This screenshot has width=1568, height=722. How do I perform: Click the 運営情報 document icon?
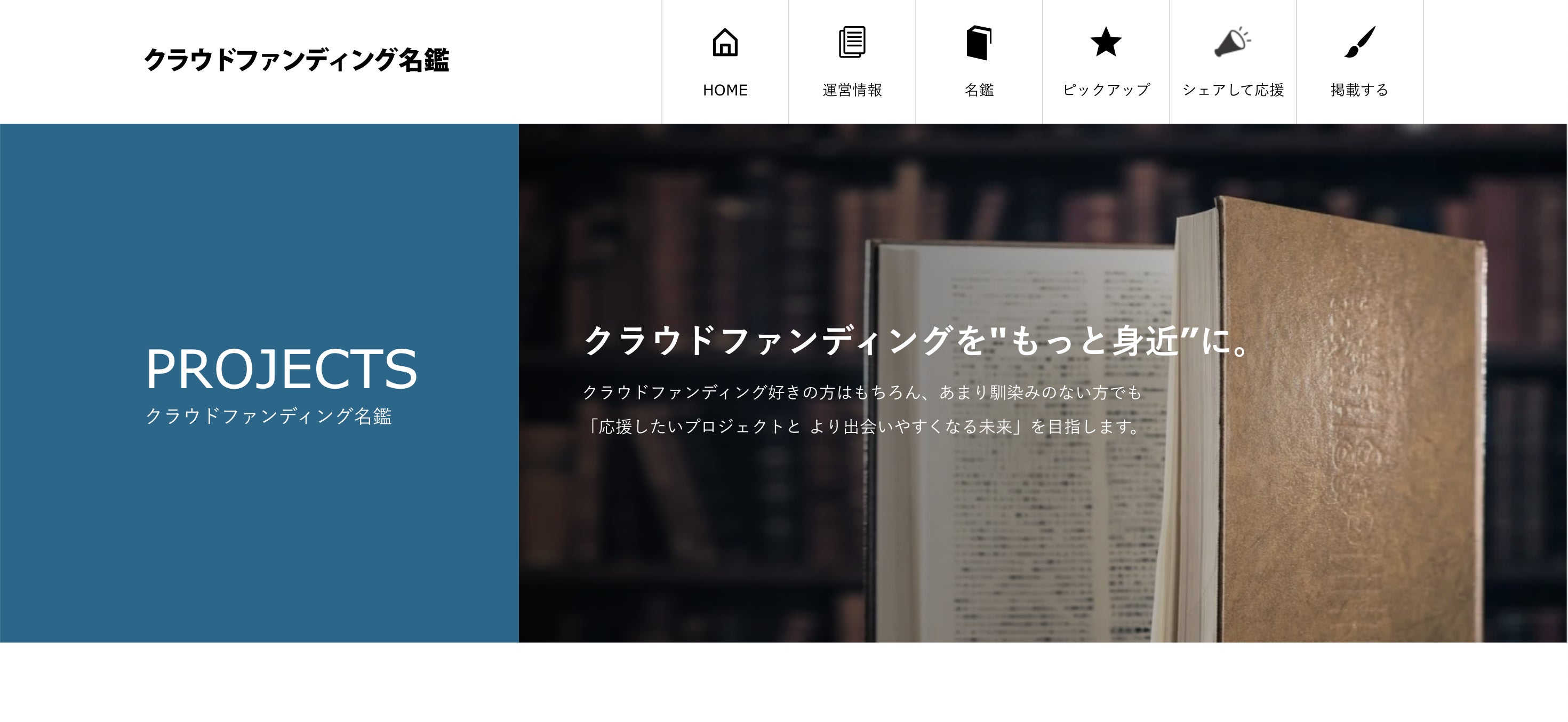tap(852, 42)
